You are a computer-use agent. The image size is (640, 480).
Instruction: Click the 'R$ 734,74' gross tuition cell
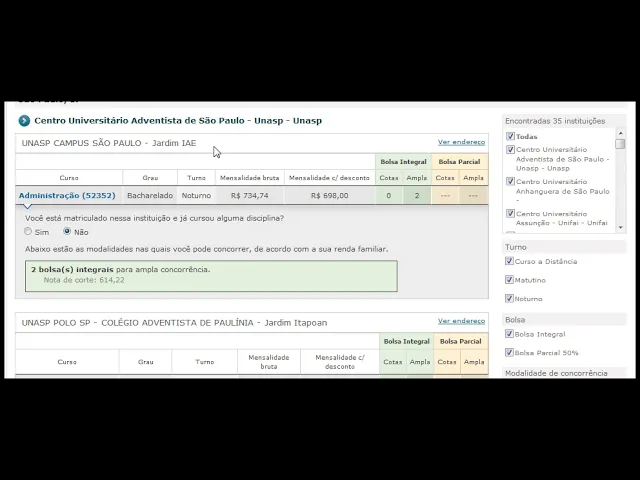pyautogui.click(x=250, y=196)
